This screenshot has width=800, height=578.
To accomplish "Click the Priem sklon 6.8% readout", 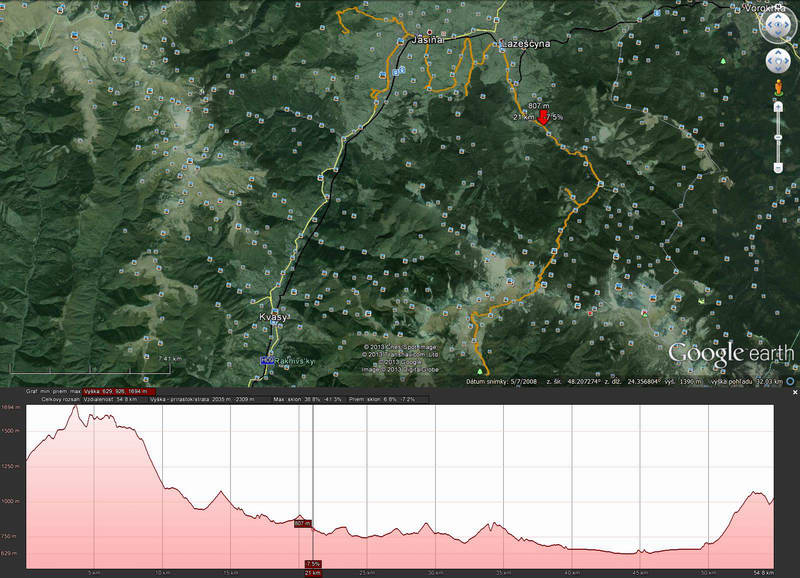I will [x=381, y=399].
